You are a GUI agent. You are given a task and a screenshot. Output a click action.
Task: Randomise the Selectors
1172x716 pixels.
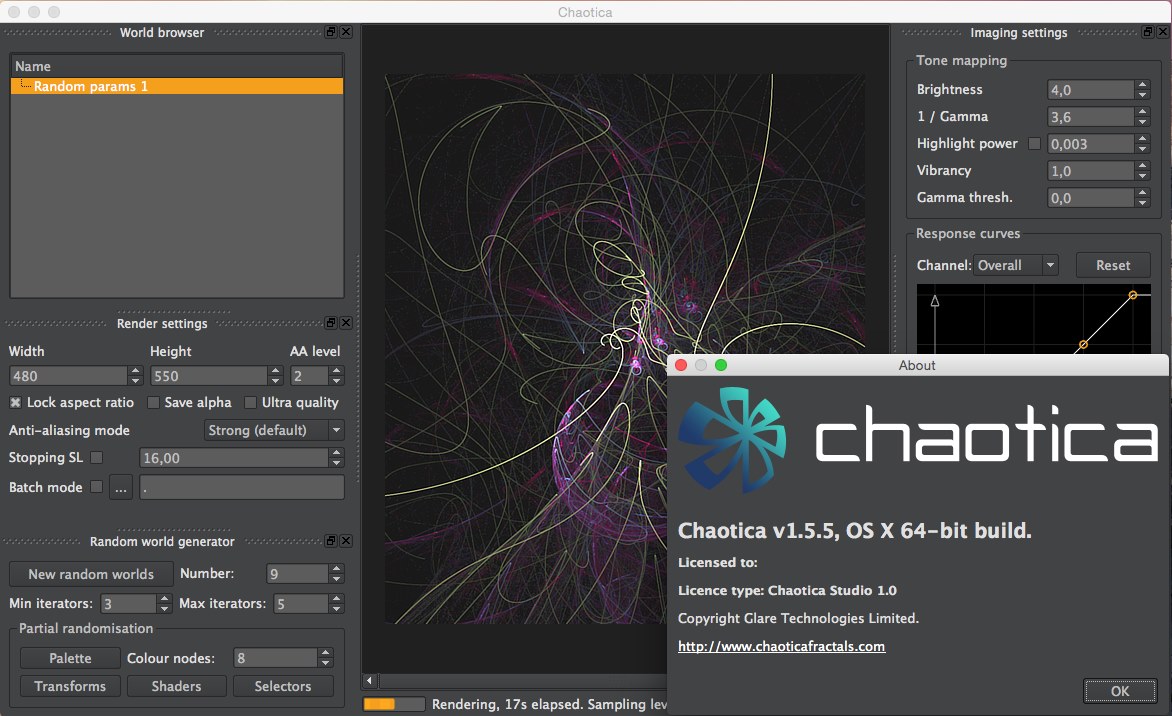[x=283, y=686]
